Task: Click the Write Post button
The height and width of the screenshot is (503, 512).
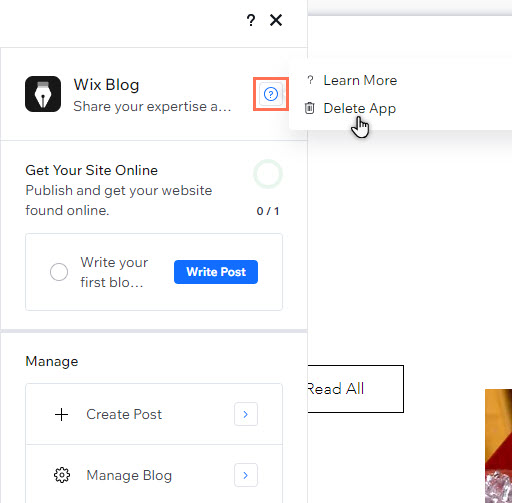Action: [x=216, y=272]
